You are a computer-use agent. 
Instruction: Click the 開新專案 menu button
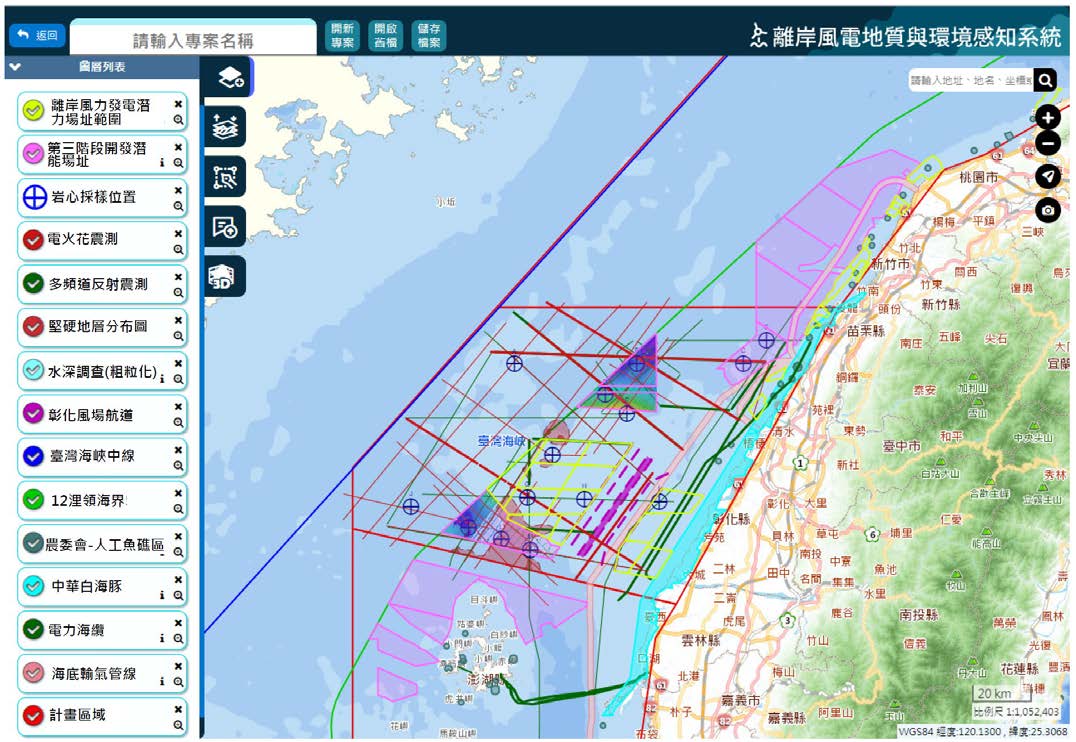(343, 36)
